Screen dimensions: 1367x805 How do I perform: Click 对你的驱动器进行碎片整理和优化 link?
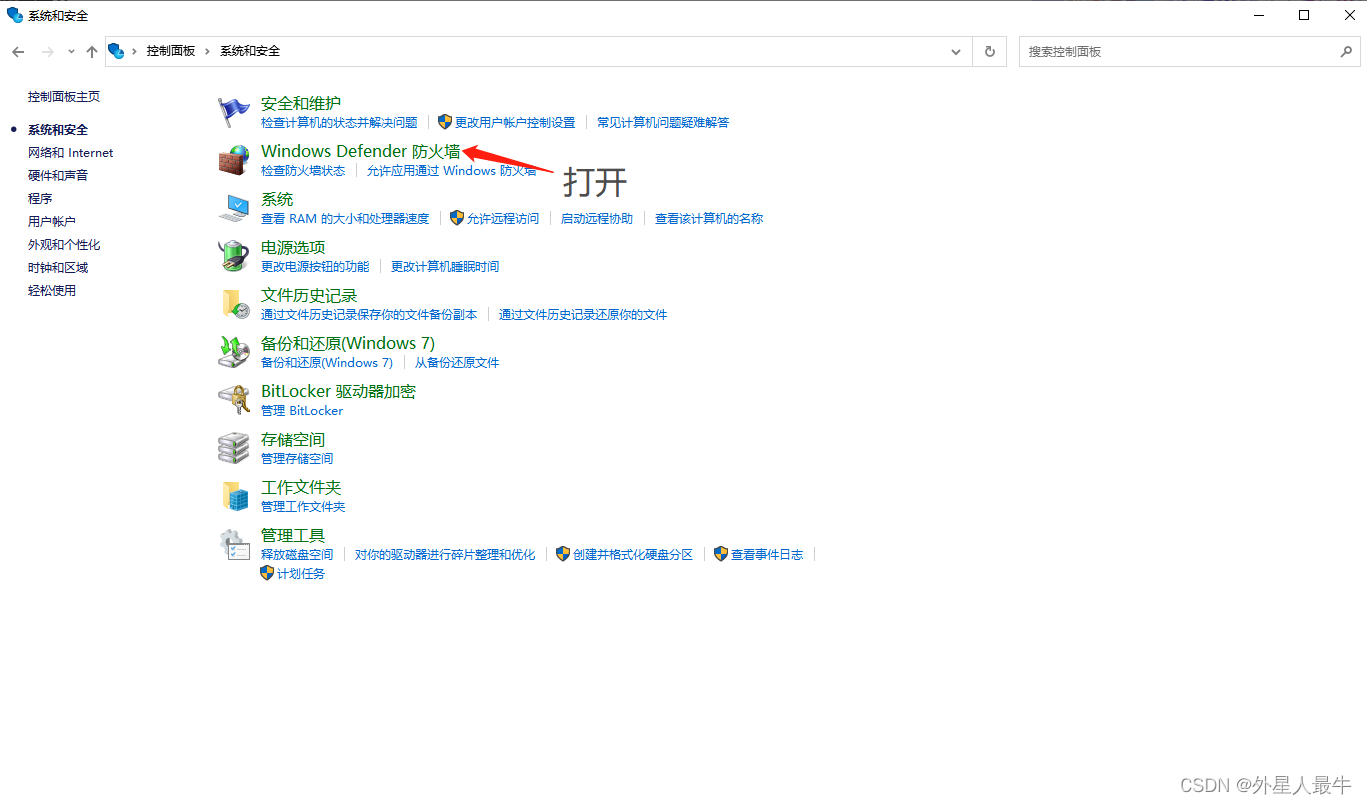pyautogui.click(x=445, y=555)
